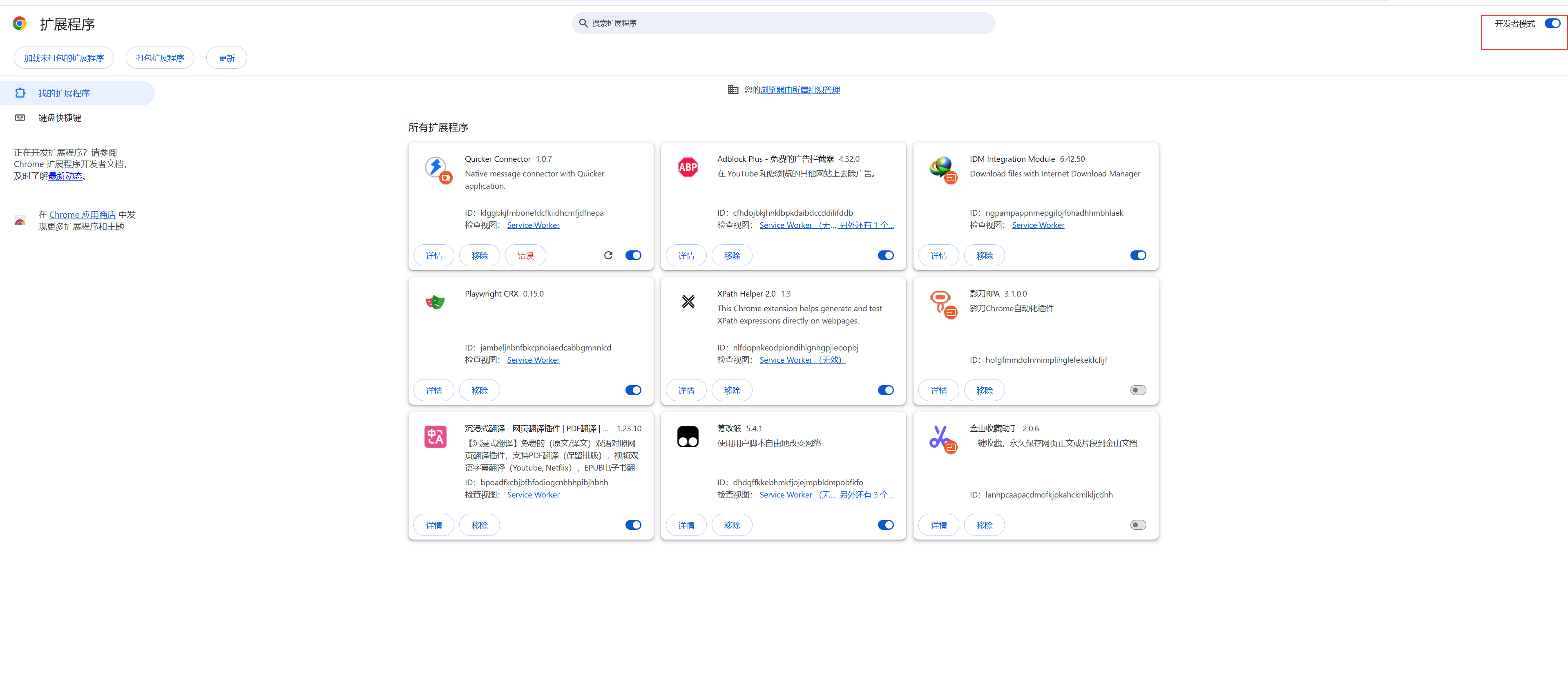Click 打包扩展程序 button

[160, 58]
